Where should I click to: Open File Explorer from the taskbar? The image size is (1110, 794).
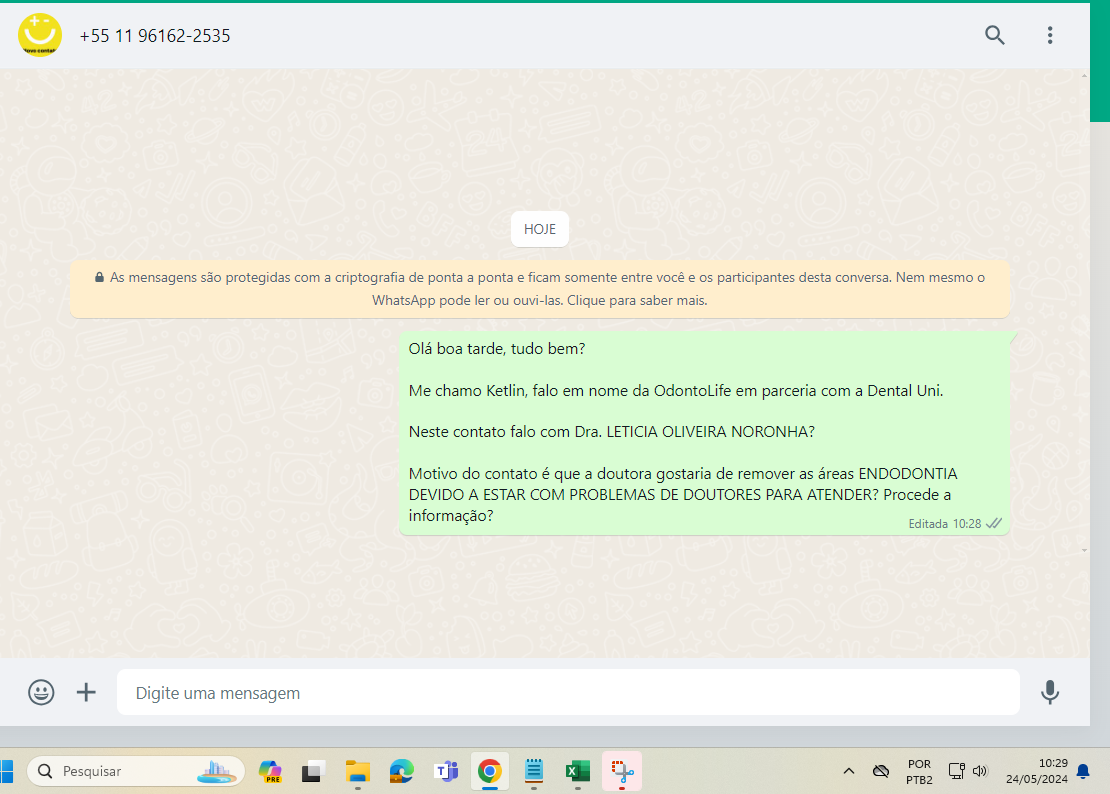(x=357, y=771)
